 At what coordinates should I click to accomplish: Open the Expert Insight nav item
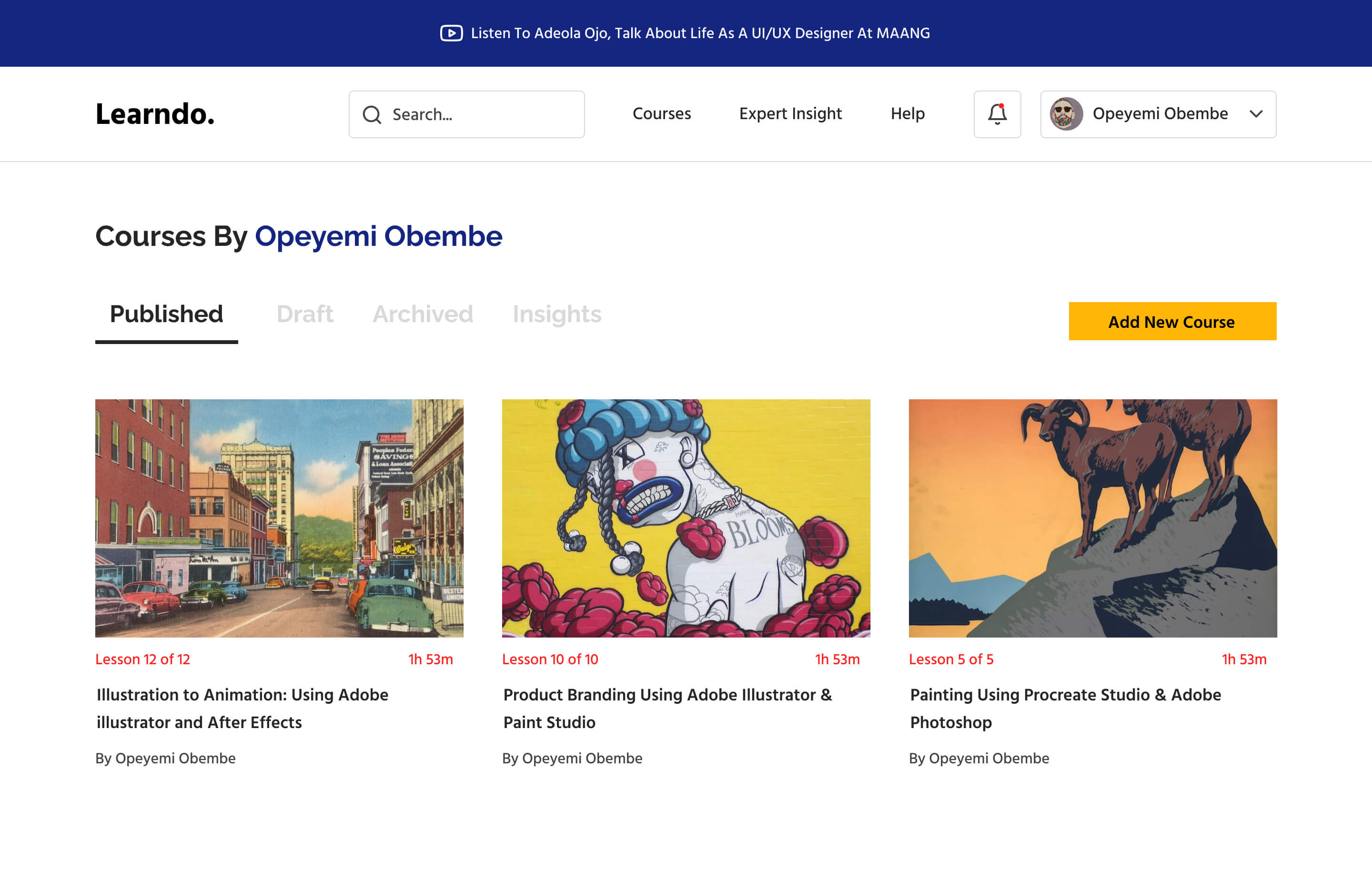click(790, 113)
